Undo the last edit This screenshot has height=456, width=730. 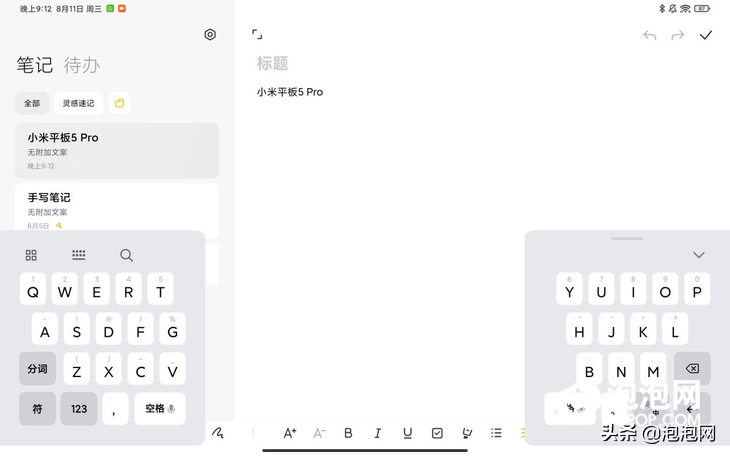tap(650, 35)
